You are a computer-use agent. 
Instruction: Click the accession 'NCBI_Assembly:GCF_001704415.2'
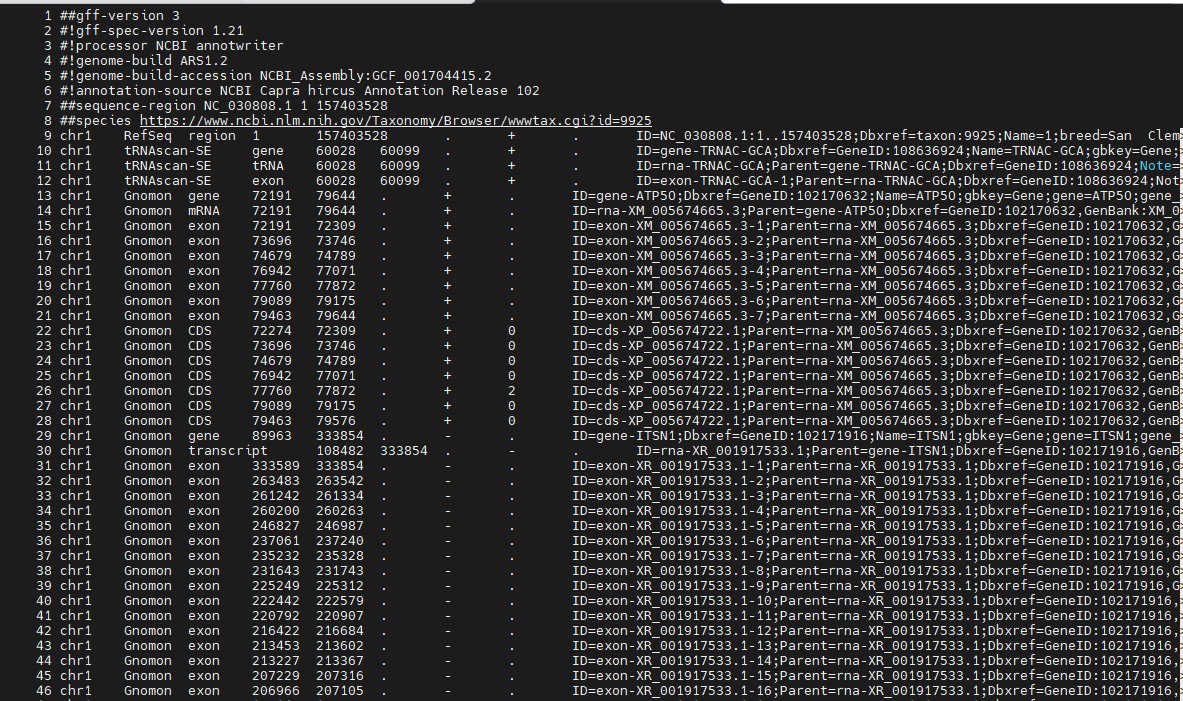[376, 76]
